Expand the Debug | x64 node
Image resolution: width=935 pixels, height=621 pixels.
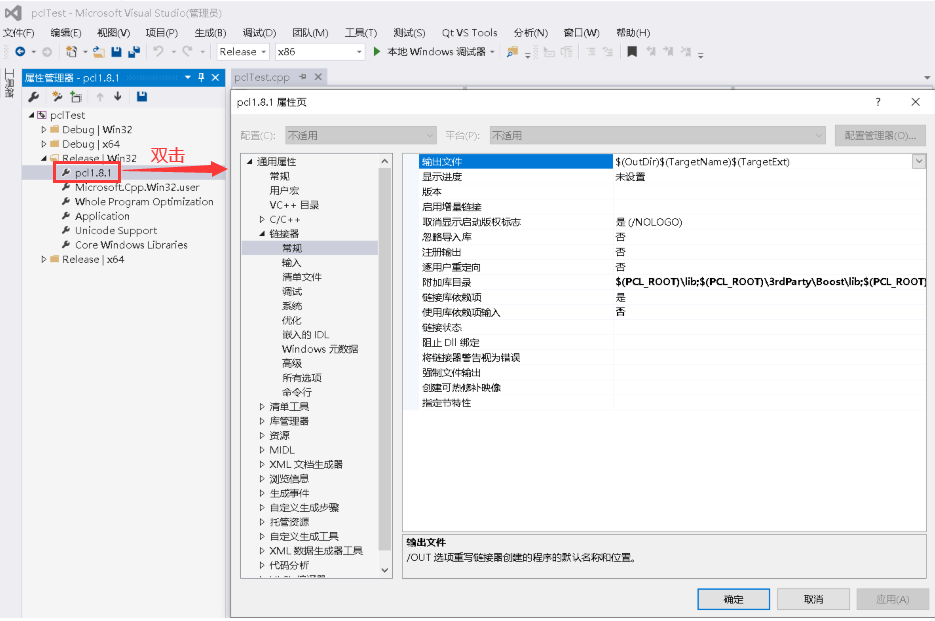click(x=44, y=144)
